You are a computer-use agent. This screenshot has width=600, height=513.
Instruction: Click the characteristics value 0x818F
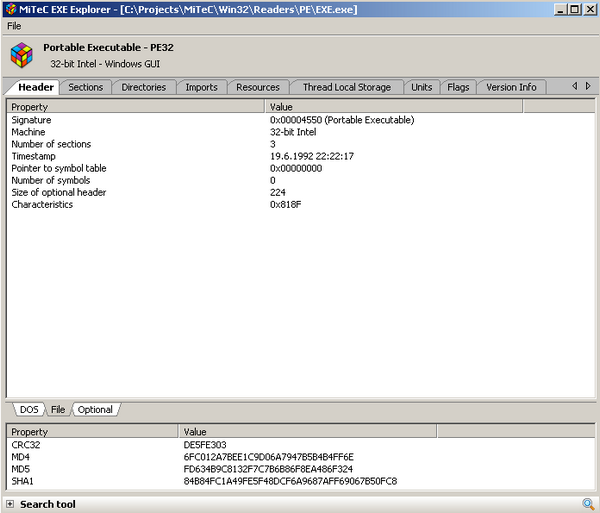click(x=285, y=204)
